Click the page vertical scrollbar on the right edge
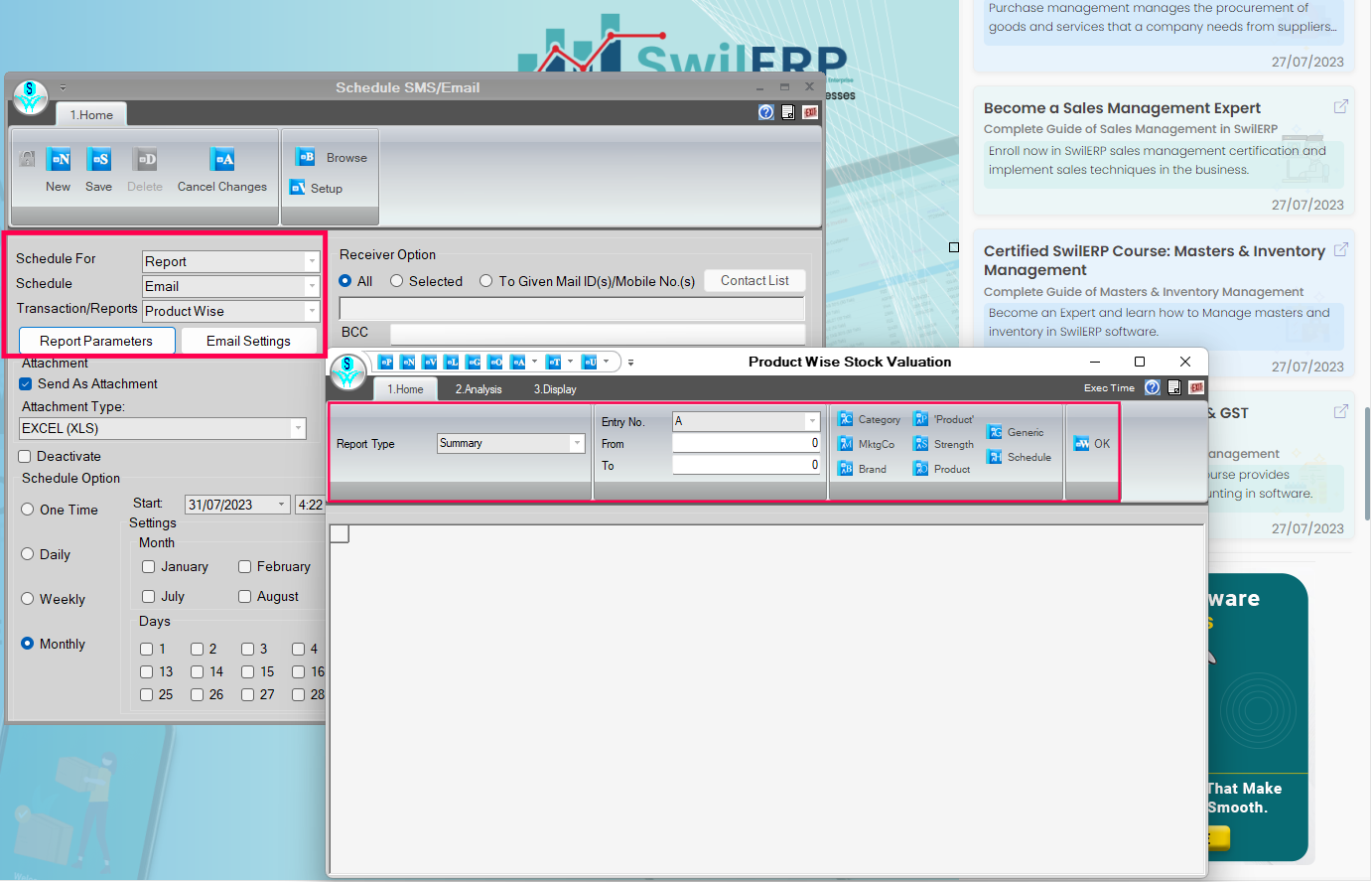Image resolution: width=1372 pixels, height=882 pixels. pos(1367,463)
